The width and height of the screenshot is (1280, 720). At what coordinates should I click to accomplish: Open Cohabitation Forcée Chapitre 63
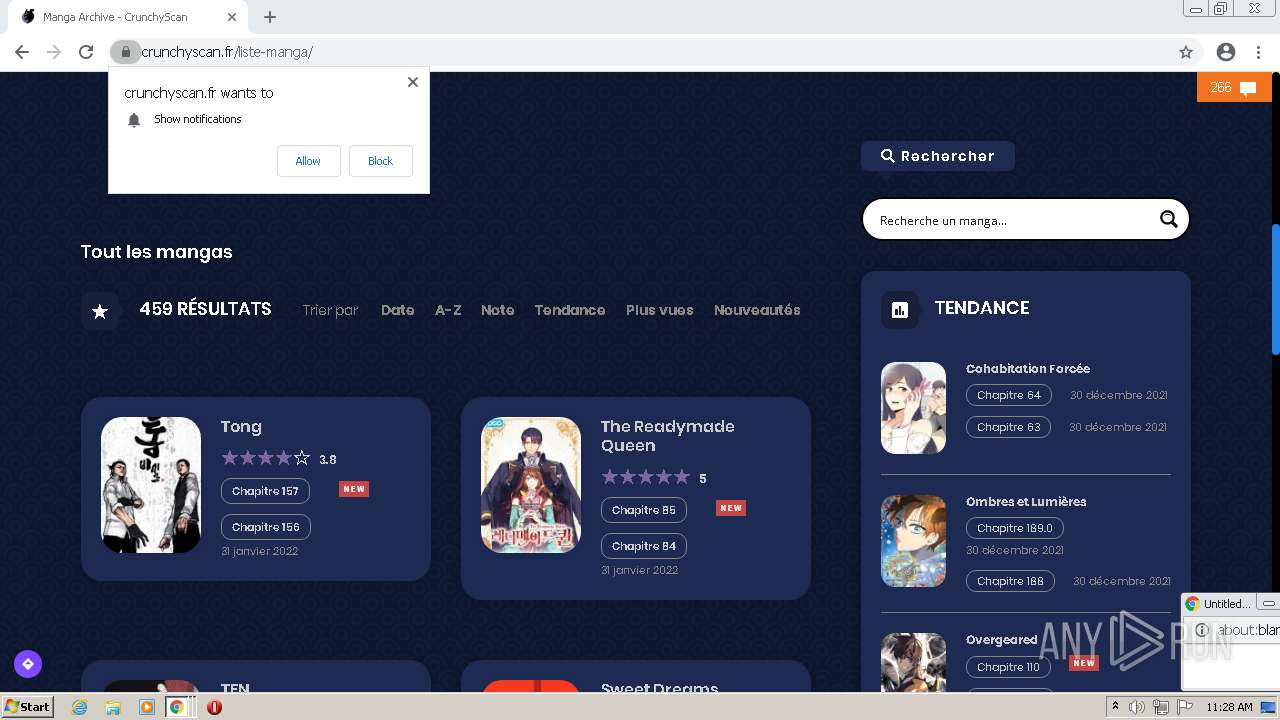click(x=1009, y=427)
